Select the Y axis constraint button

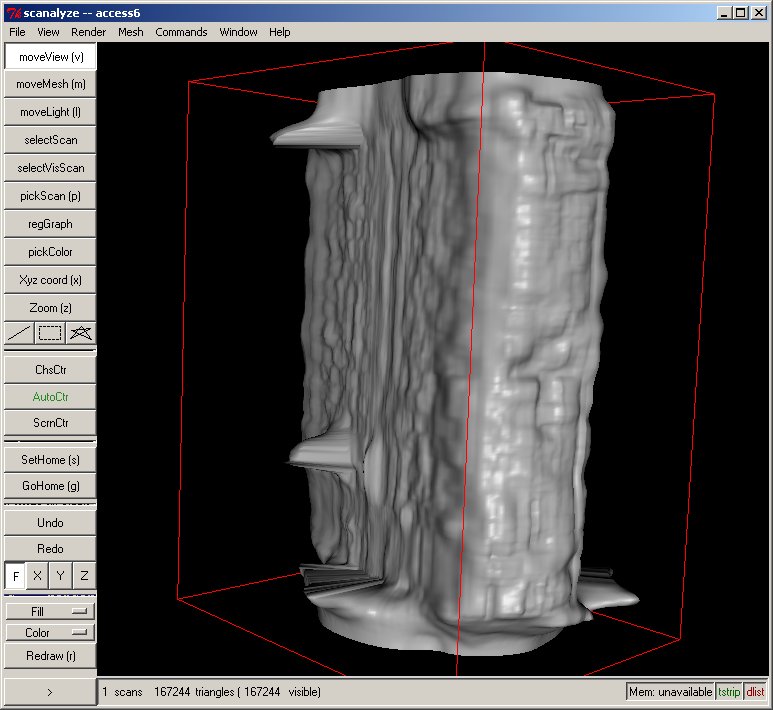[x=61, y=576]
